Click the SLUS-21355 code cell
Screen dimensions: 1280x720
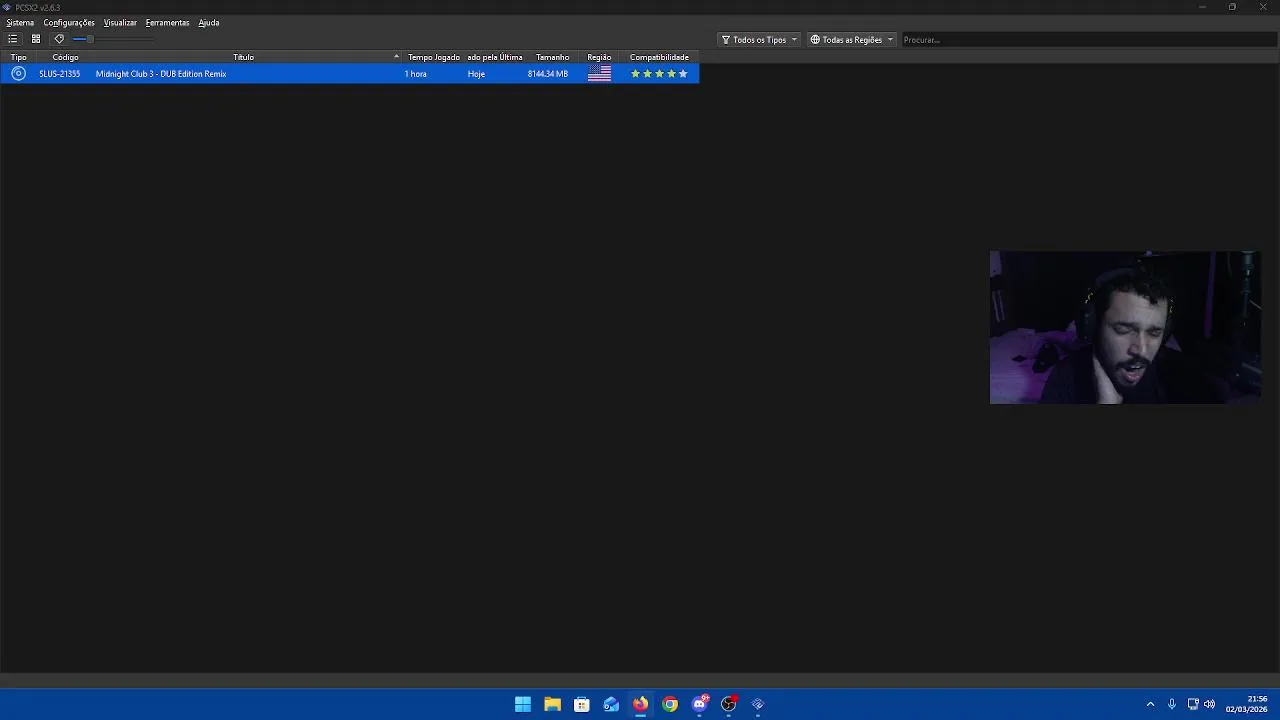(x=60, y=74)
